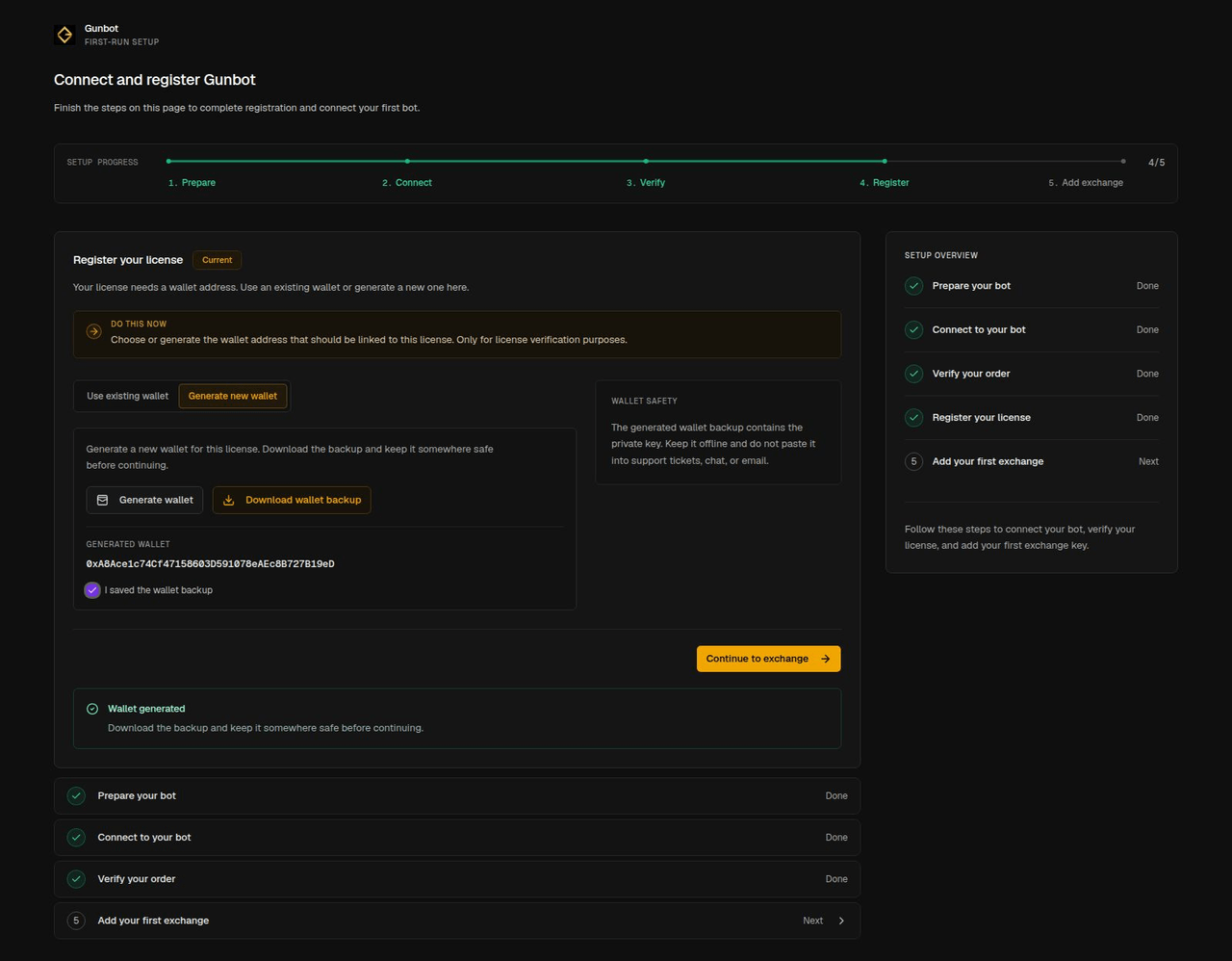Click the Connect and register Gunbot heading
Viewport: 1232px width, 961px height.
tap(155, 80)
